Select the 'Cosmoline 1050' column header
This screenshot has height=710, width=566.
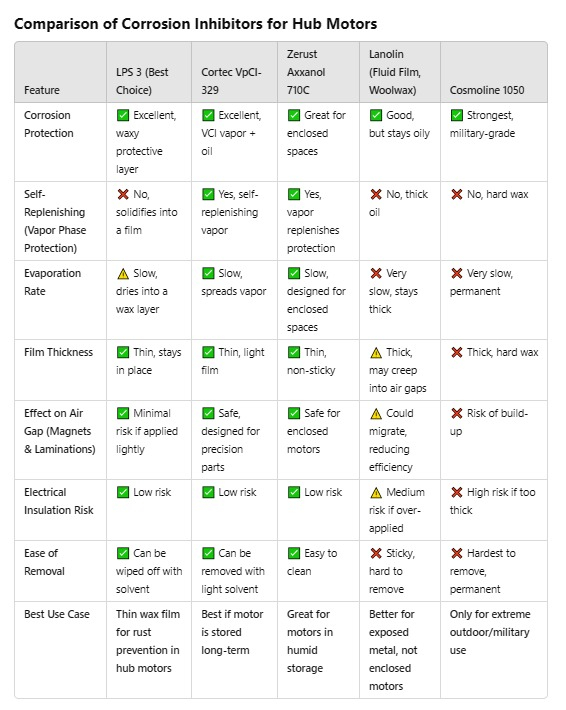point(487,90)
